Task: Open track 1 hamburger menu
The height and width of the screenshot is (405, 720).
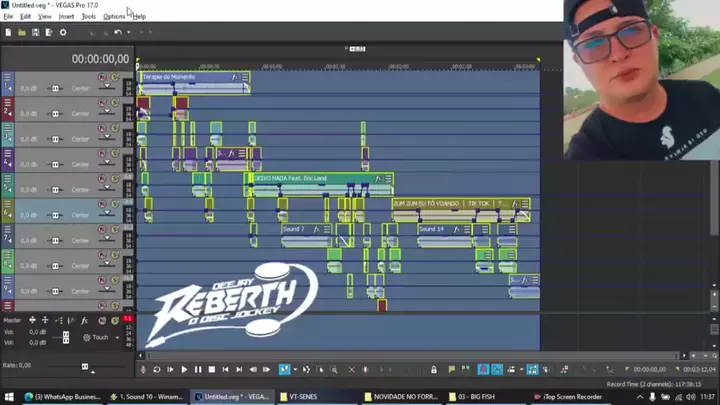Action: pos(7,77)
